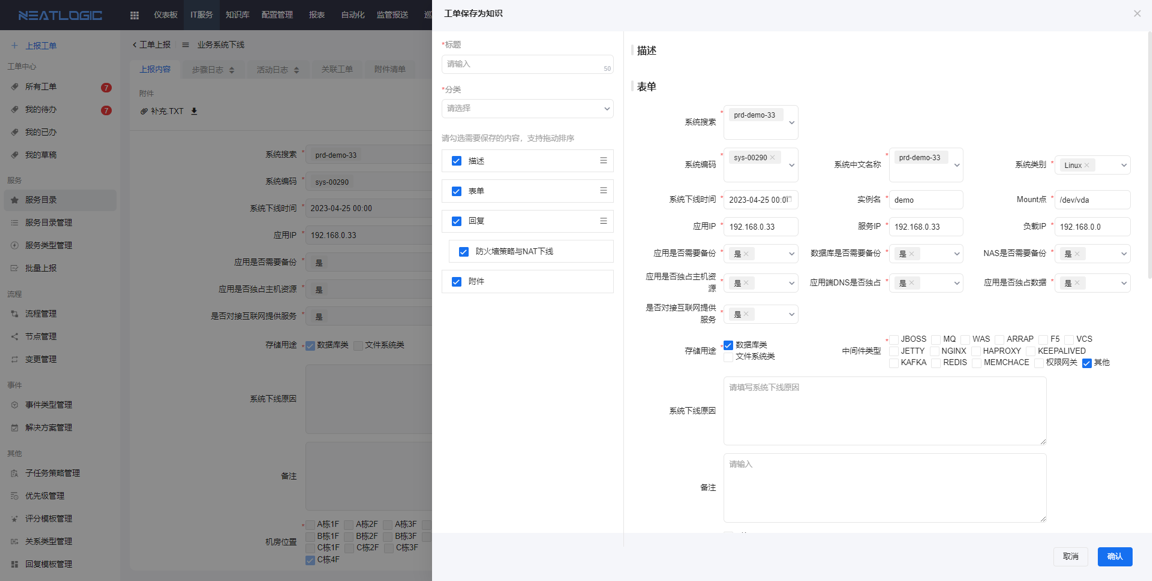Open 知识库 in the top navigation
1152x581 pixels.
235,15
